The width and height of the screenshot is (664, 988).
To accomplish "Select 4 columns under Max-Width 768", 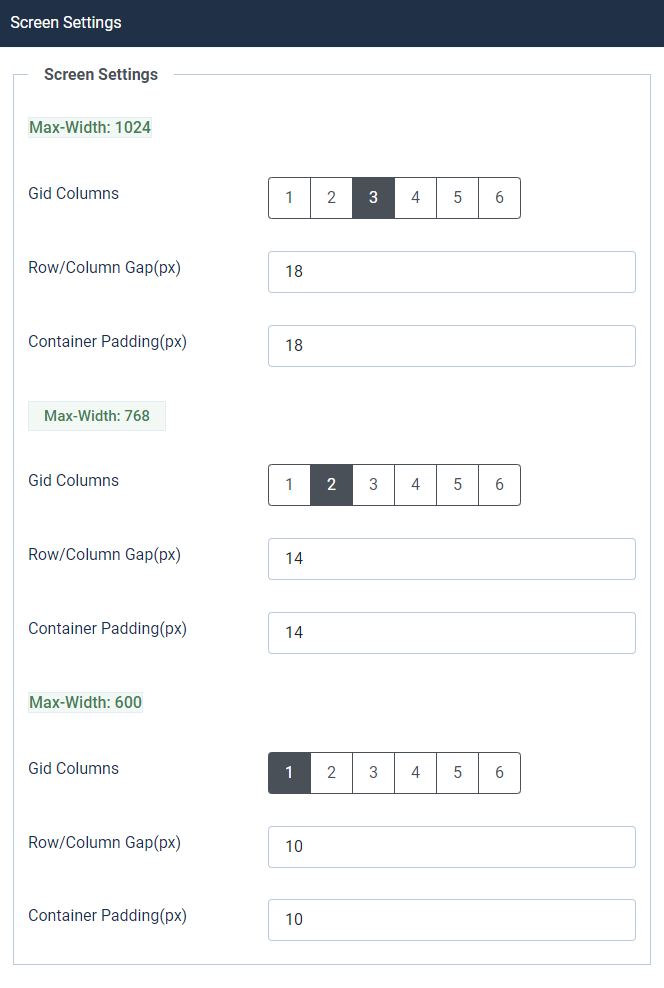I will tap(416, 485).
